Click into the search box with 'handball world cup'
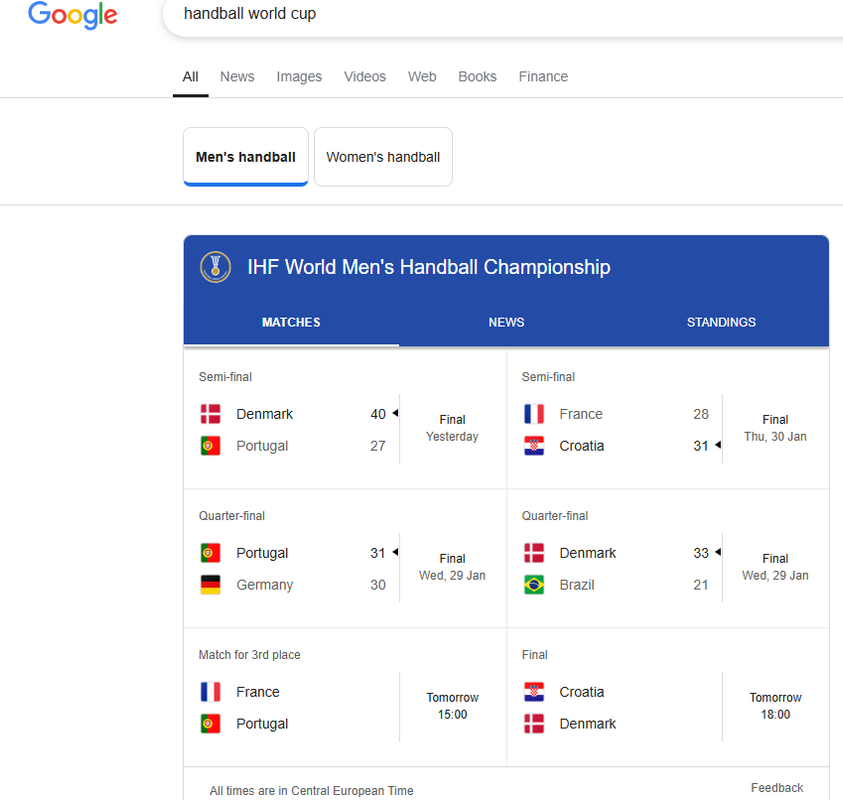Viewport: 843px width, 800px height. pyautogui.click(x=505, y=14)
